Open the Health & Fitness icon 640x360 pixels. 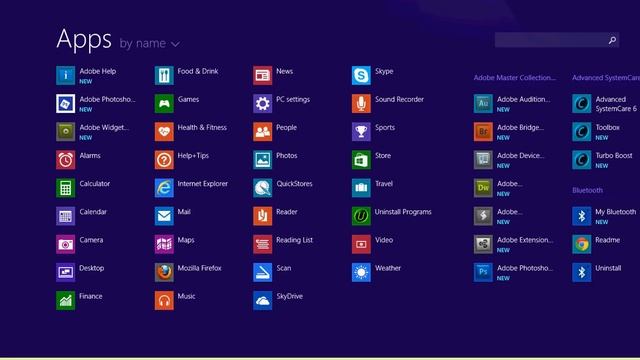coord(164,131)
